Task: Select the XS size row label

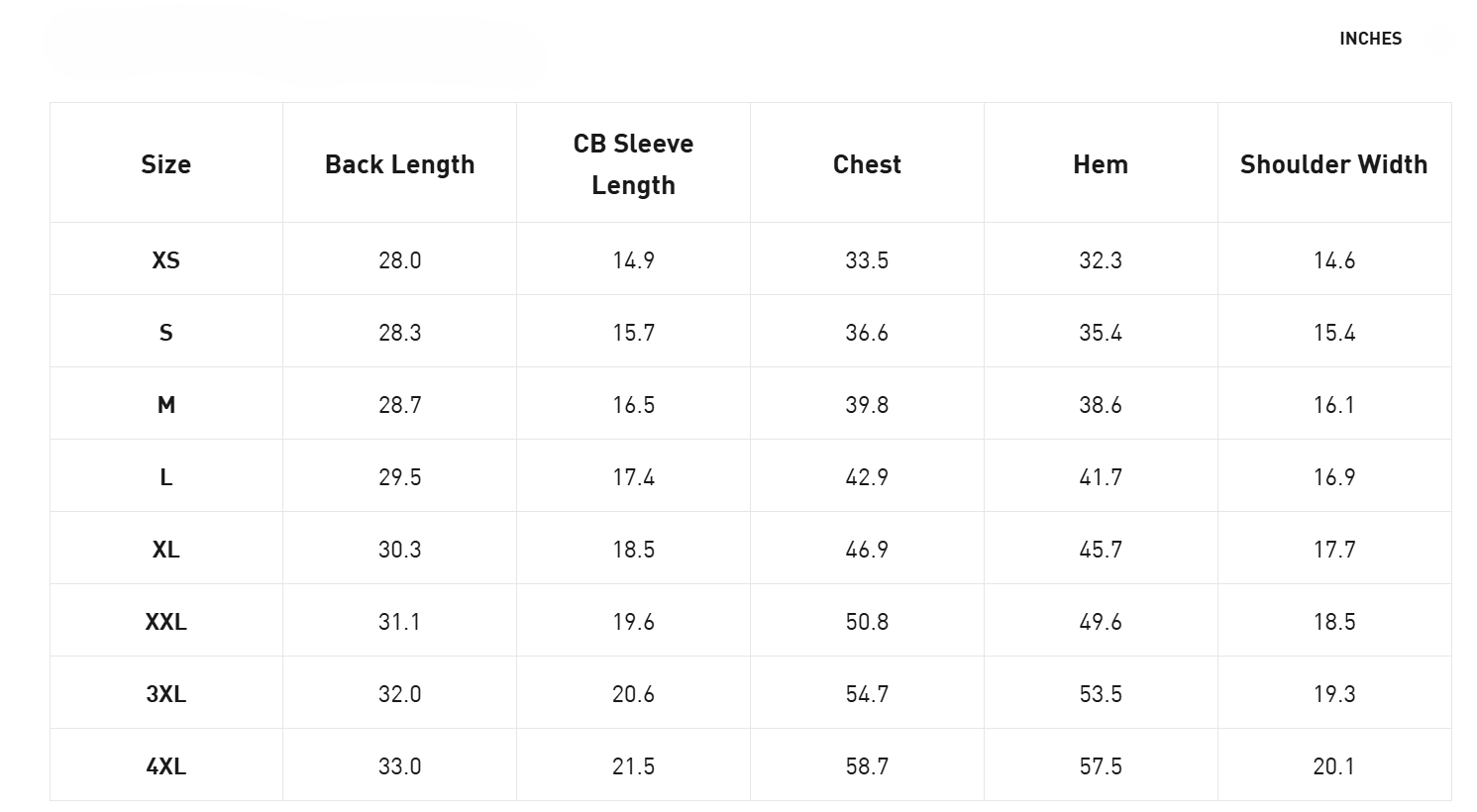Action: pyautogui.click(x=166, y=260)
